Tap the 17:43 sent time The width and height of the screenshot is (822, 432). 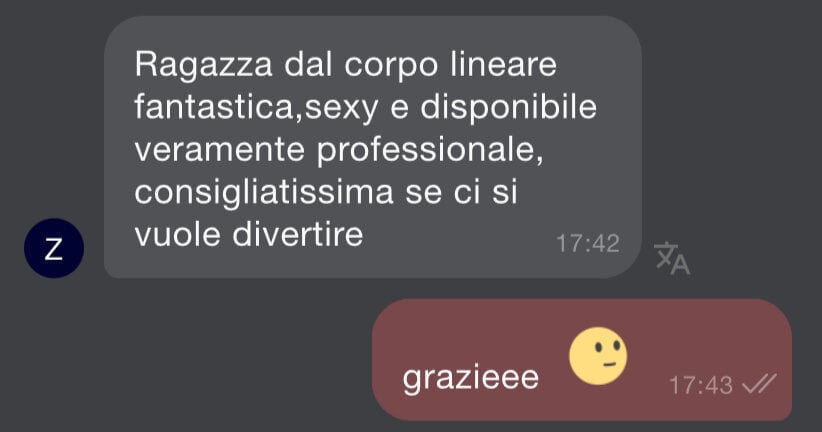click(x=700, y=385)
